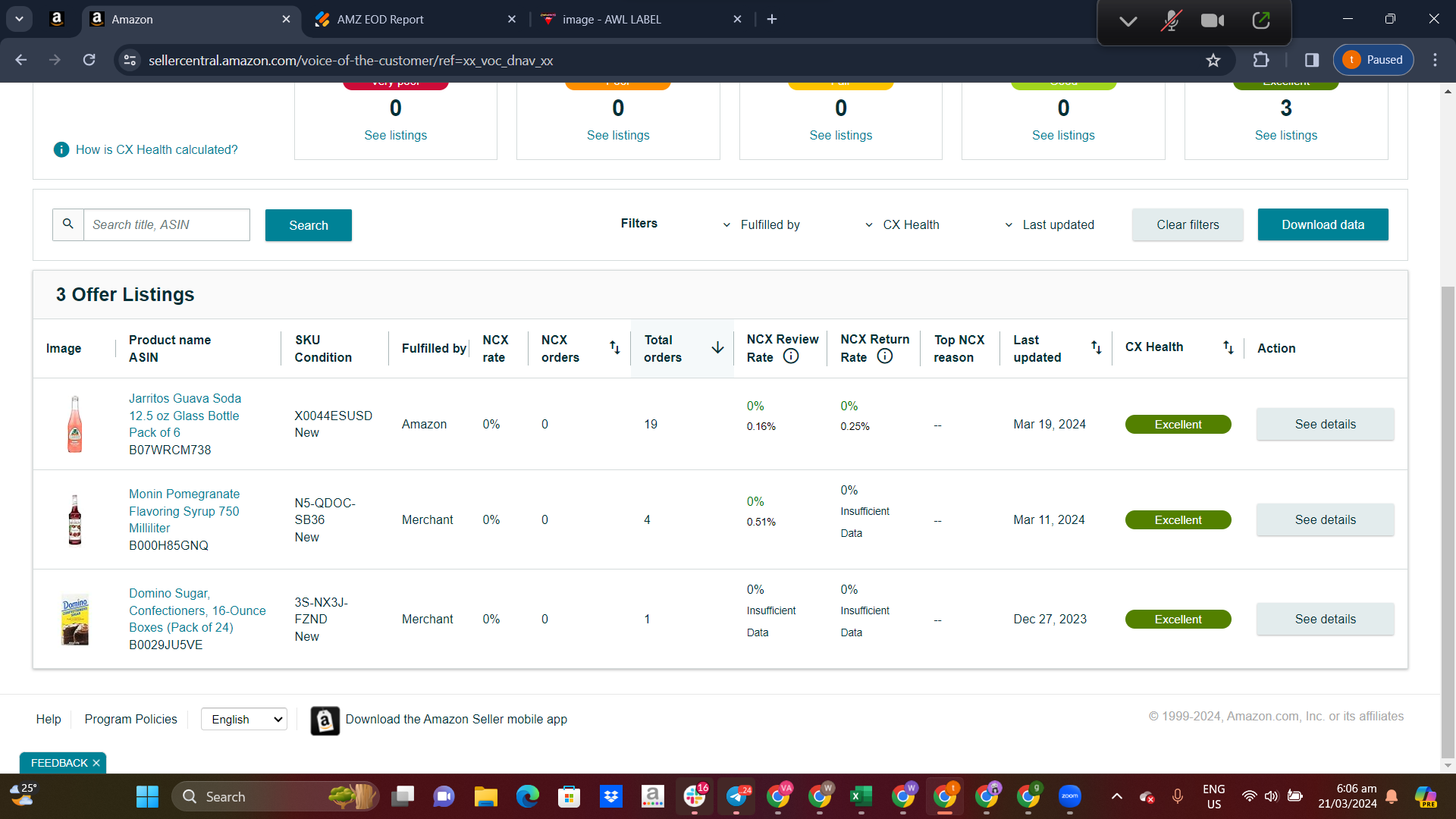Image resolution: width=1456 pixels, height=819 pixels.
Task: Open the Fulfilled by filter dropdown
Action: (x=761, y=224)
